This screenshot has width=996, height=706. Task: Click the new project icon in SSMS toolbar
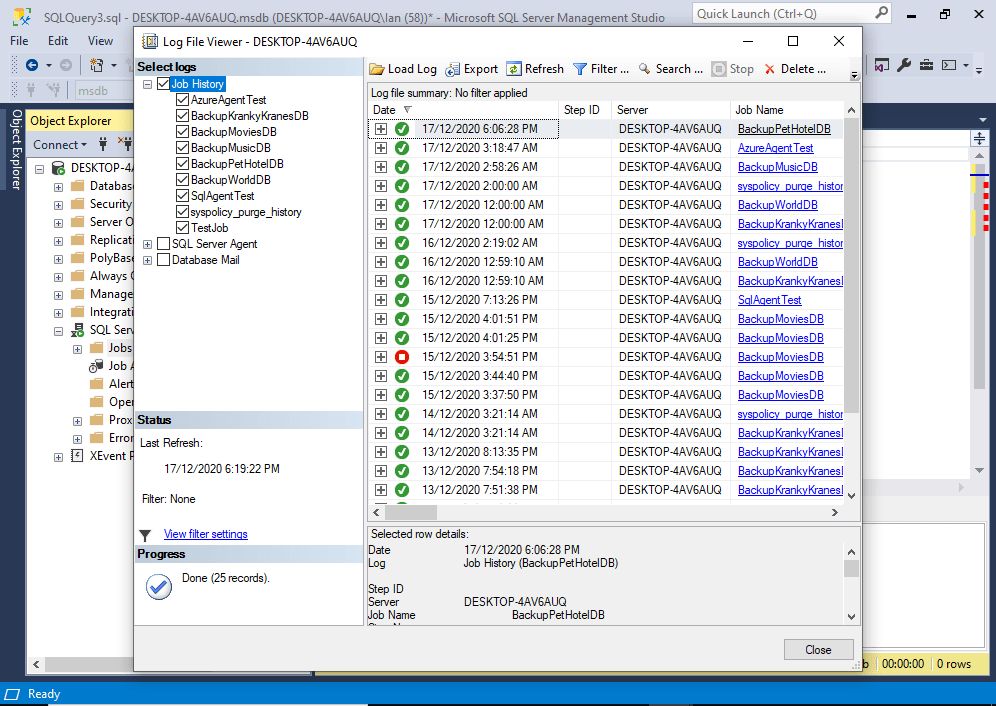(x=97, y=65)
